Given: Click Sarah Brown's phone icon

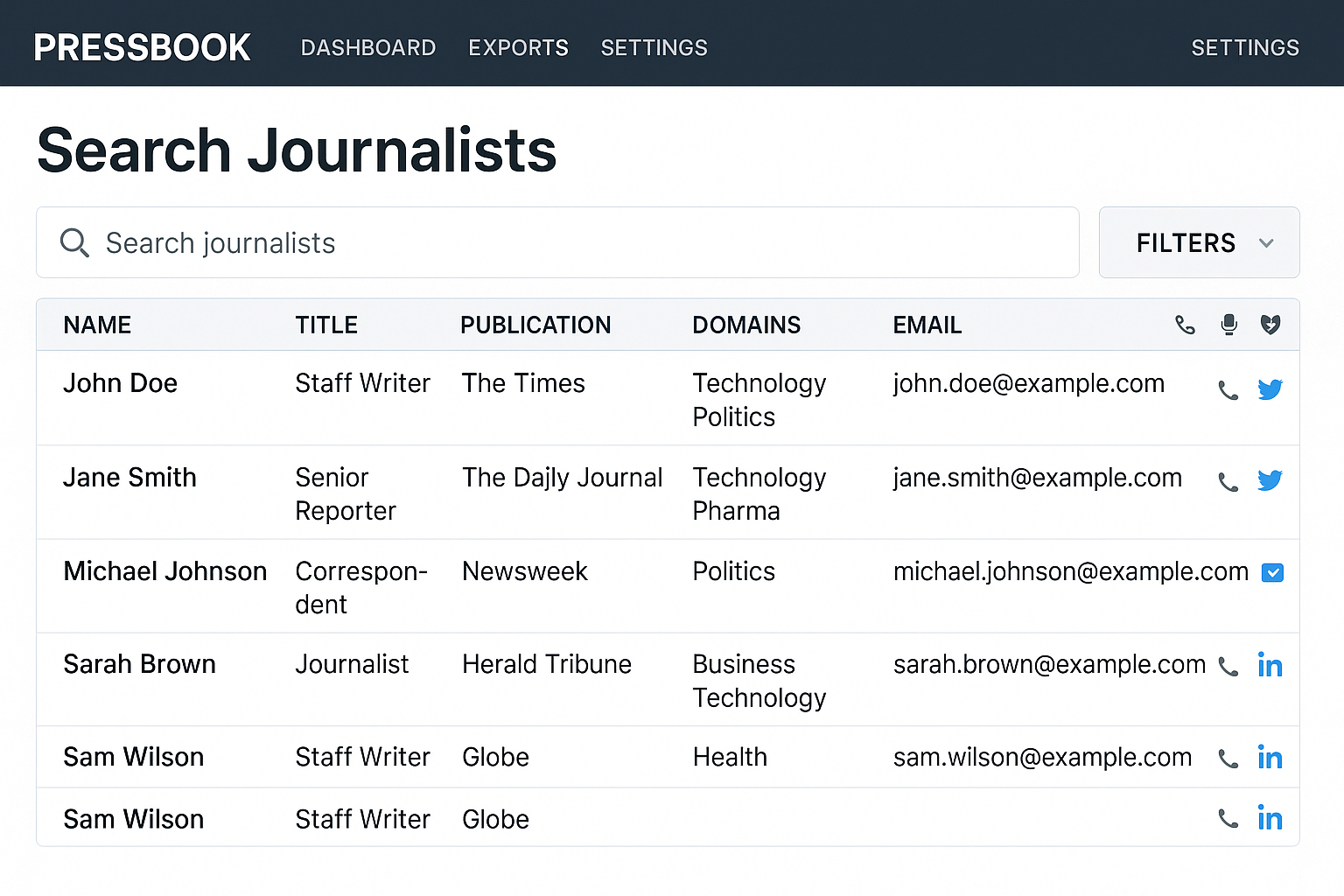Looking at the screenshot, I should coord(1228,667).
